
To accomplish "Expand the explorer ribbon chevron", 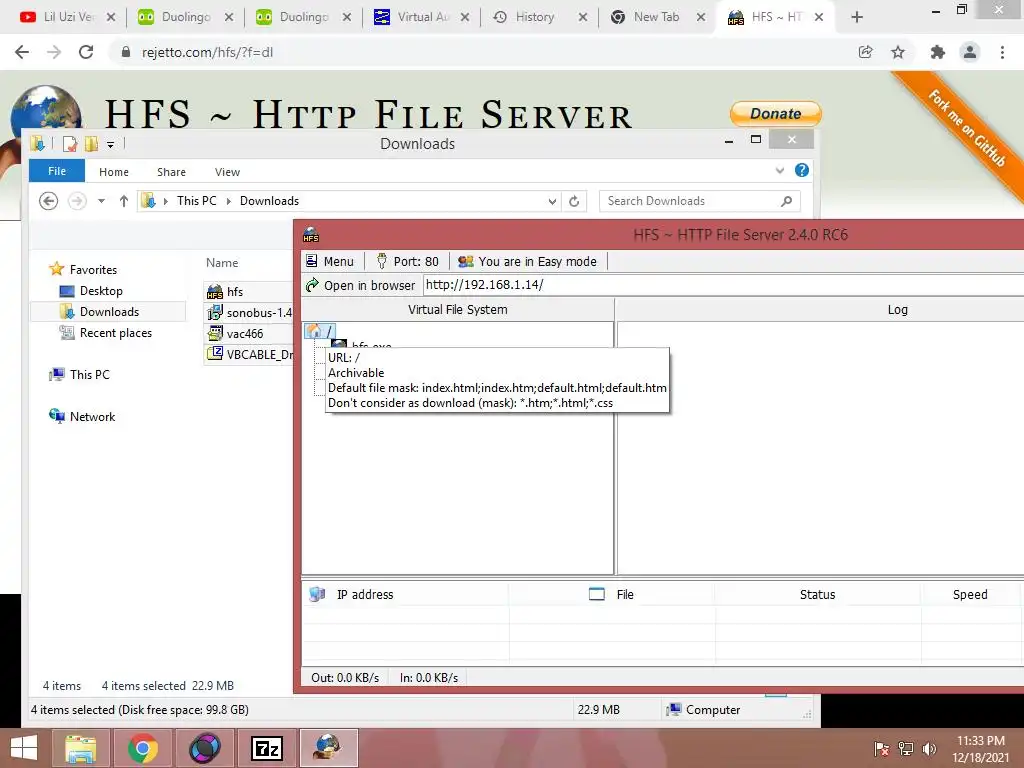I will tap(780, 170).
